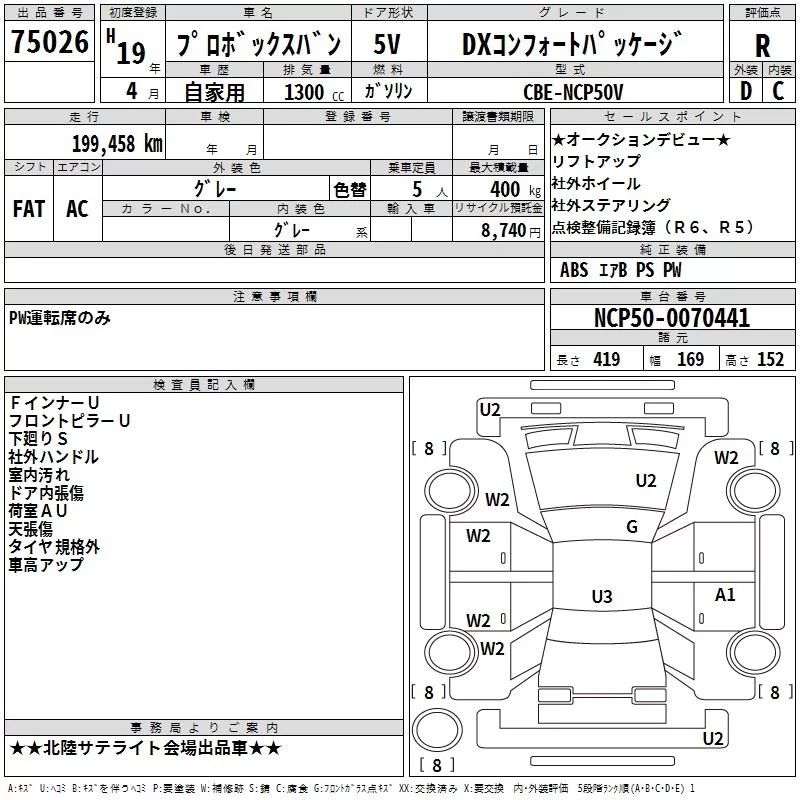Select the mileage 199,458 km
This screenshot has height=800, width=800.
pos(117,143)
